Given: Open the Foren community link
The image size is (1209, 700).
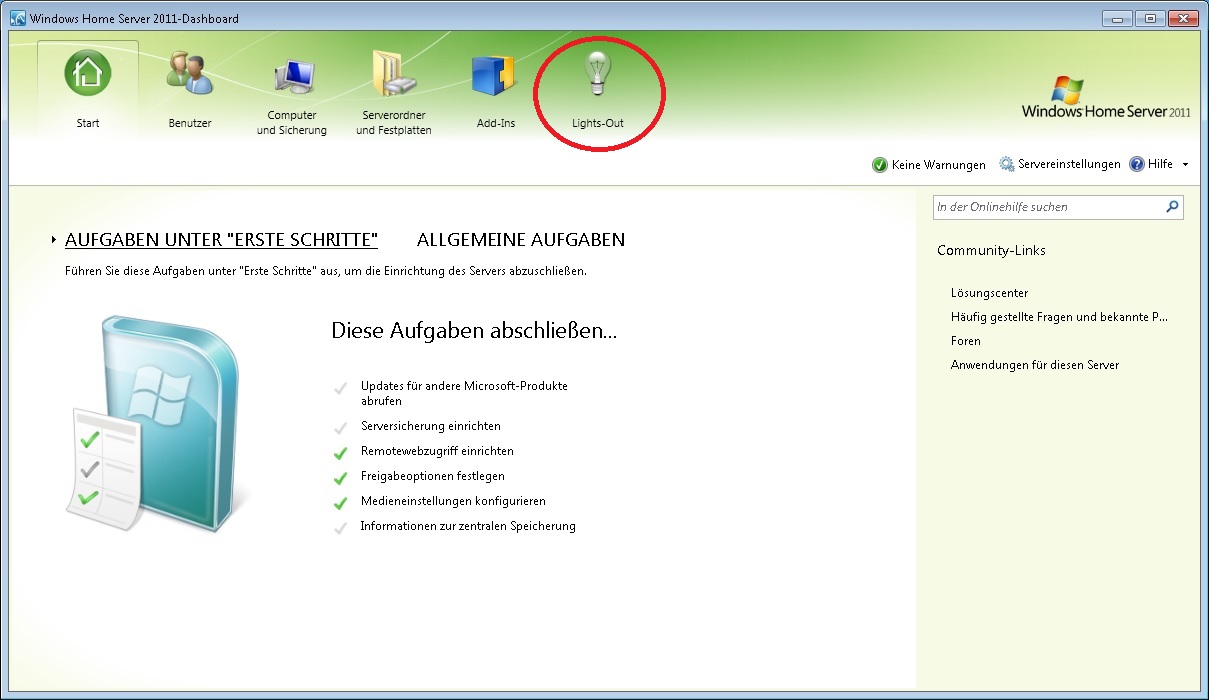Looking at the screenshot, I should click(966, 341).
